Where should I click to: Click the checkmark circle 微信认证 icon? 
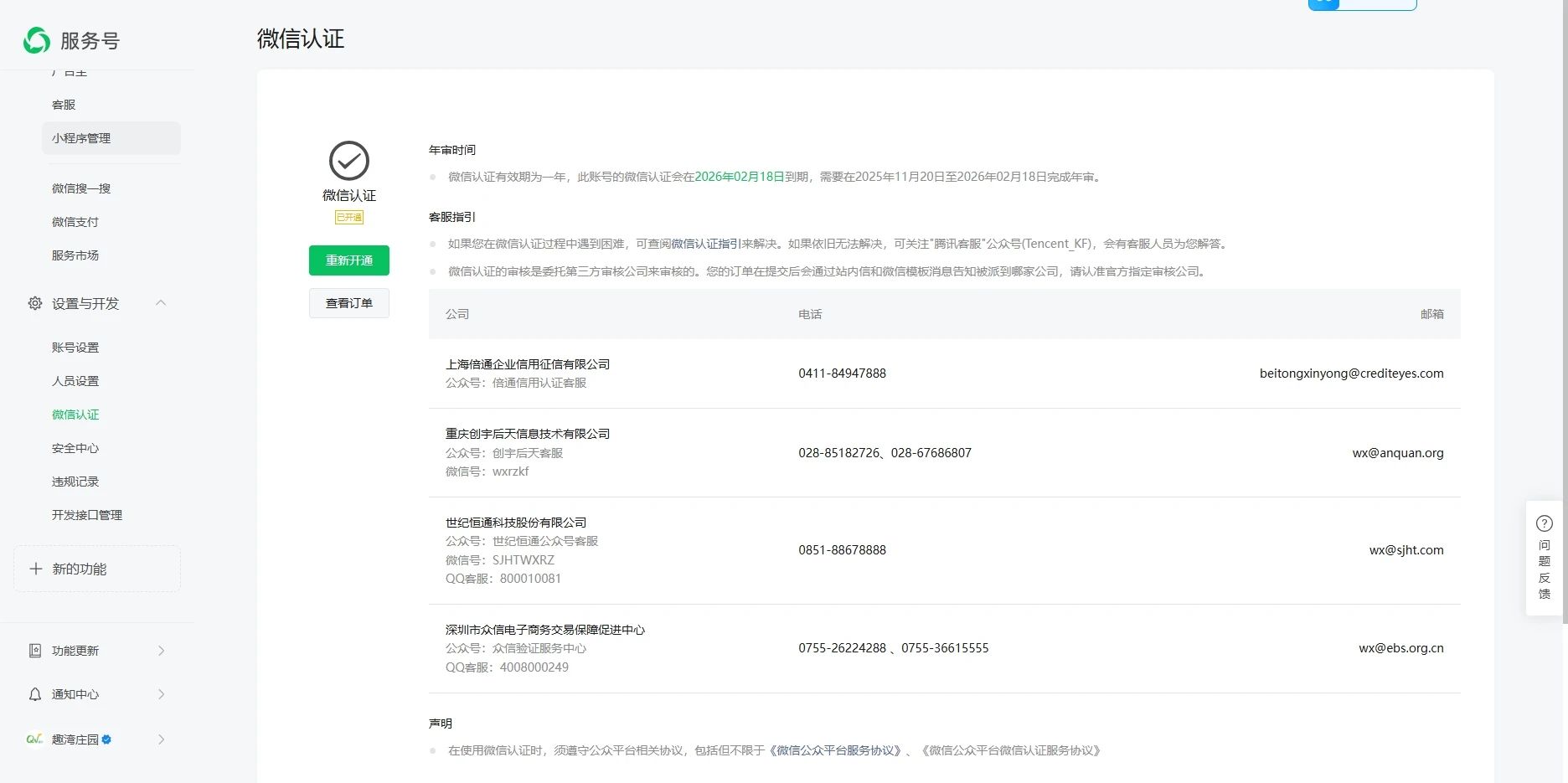pyautogui.click(x=349, y=161)
